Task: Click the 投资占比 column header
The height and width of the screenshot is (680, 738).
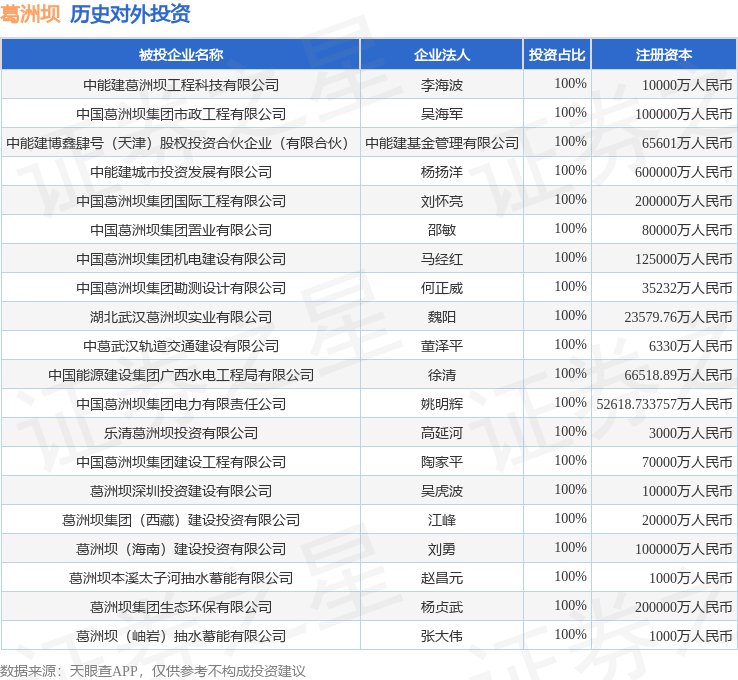Action: click(x=557, y=55)
